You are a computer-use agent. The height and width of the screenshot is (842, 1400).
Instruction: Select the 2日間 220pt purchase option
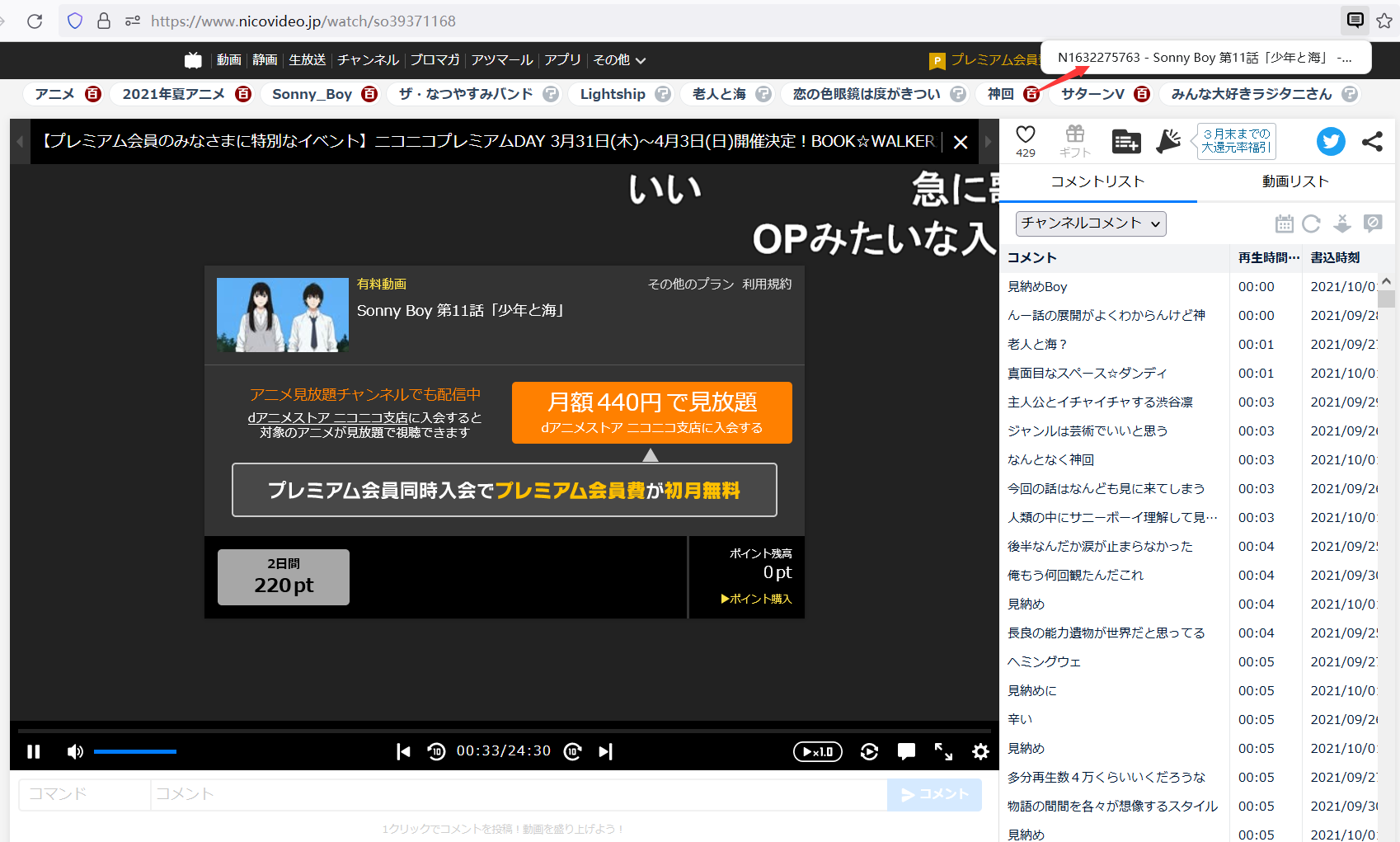click(x=284, y=577)
